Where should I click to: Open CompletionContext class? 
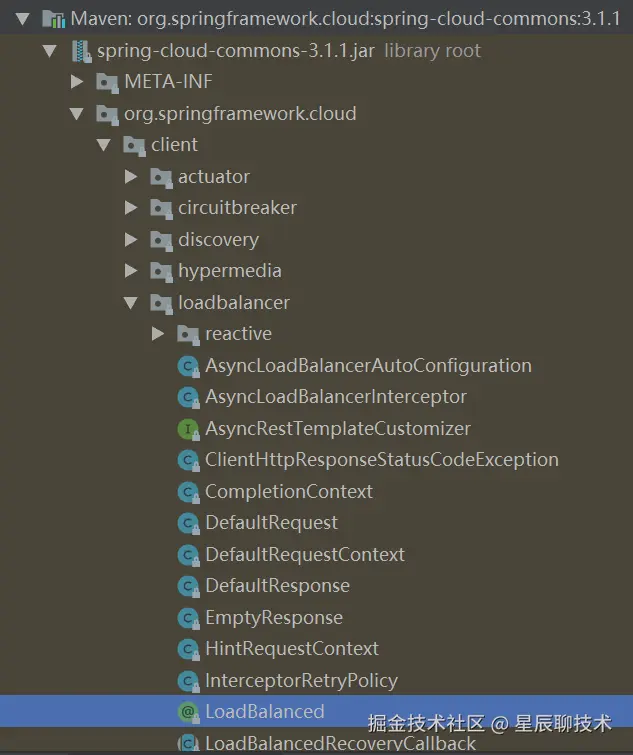tap(289, 492)
